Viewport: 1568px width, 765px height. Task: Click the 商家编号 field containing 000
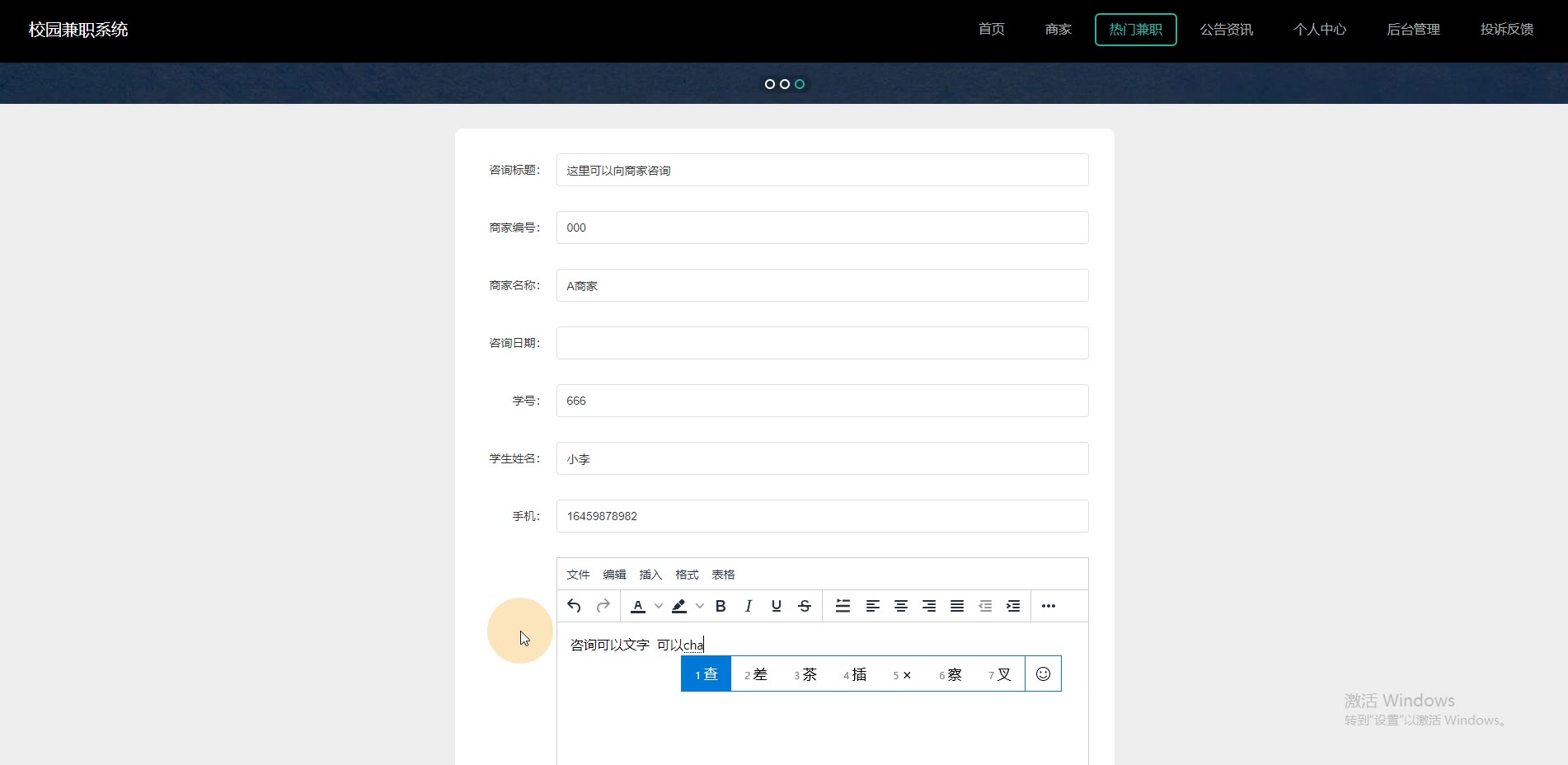(x=823, y=228)
